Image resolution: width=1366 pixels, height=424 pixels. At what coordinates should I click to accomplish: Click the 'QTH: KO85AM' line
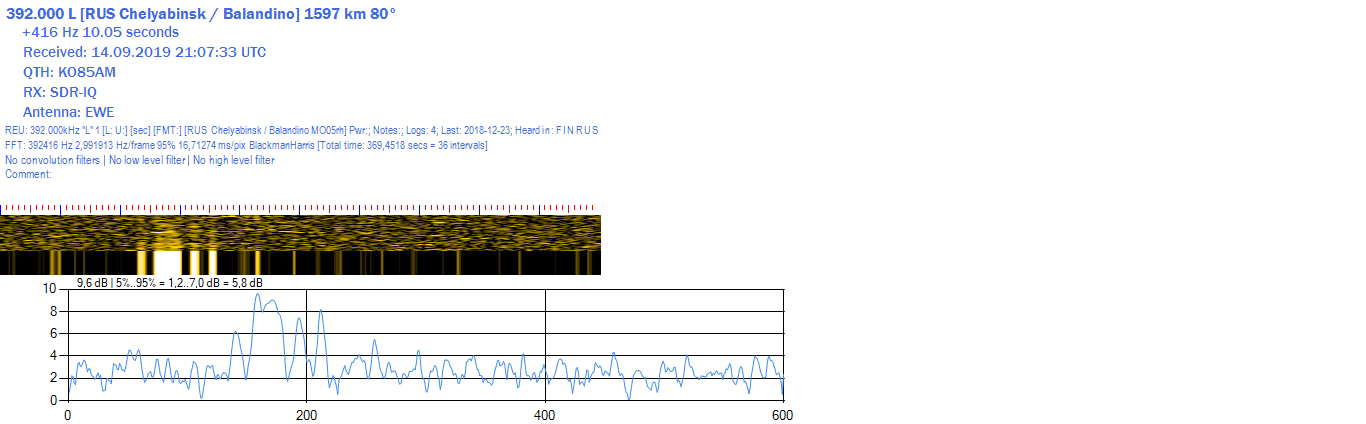pos(70,72)
